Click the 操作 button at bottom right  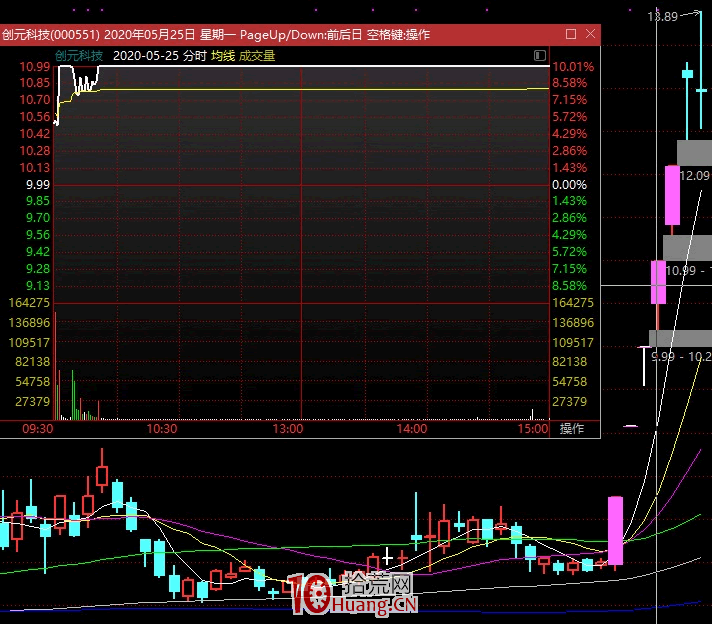571,428
